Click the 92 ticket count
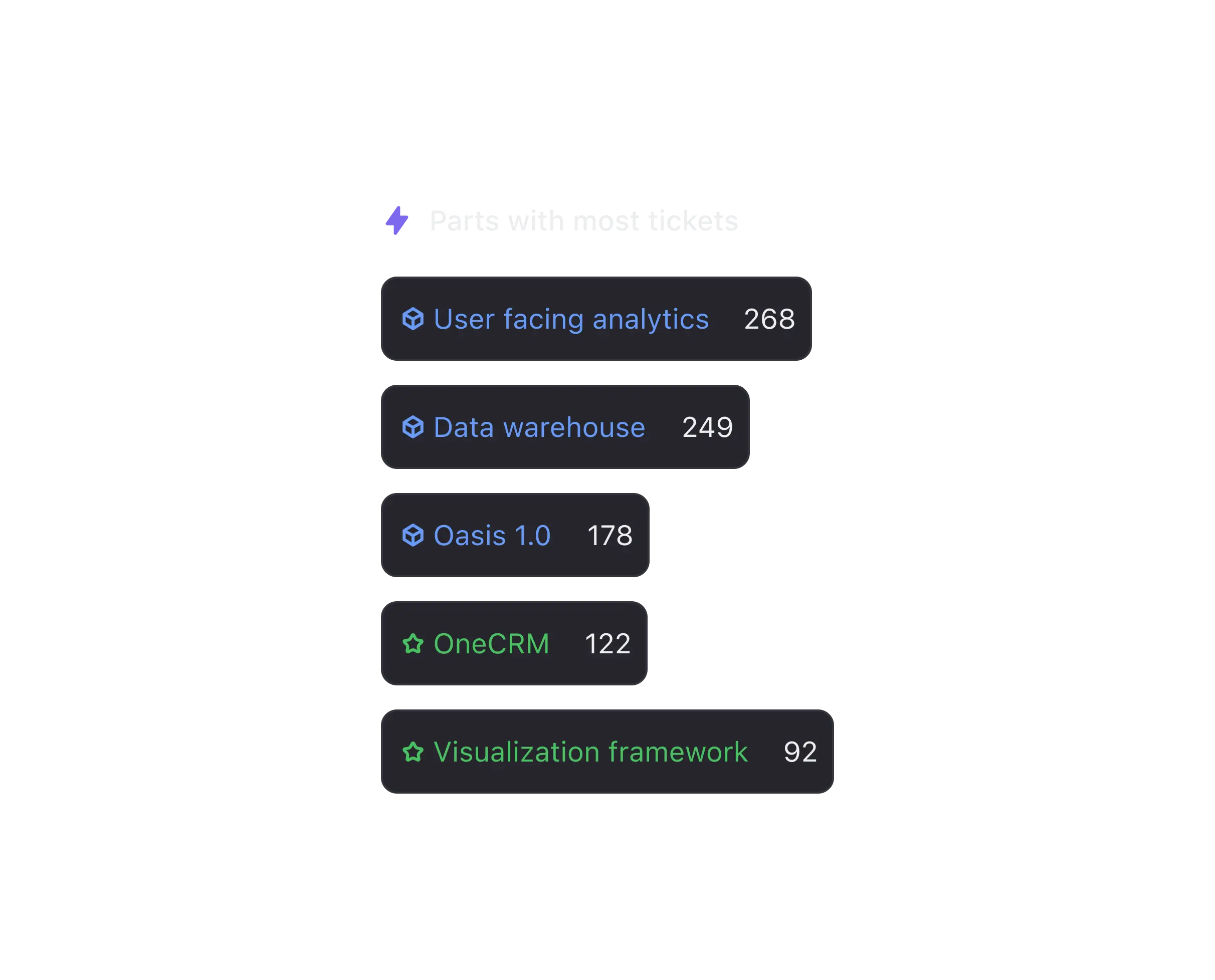The width and height of the screenshot is (1215, 980). 800,752
